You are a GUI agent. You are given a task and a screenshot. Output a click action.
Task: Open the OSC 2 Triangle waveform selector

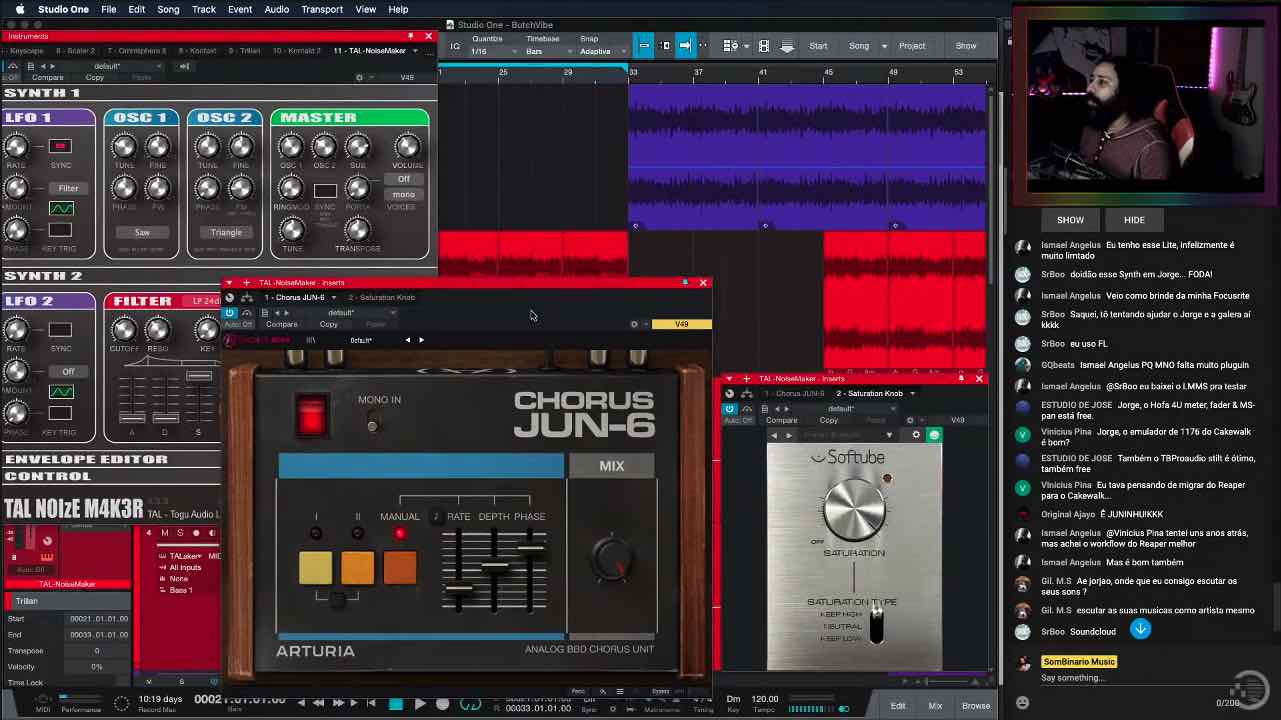coord(226,232)
